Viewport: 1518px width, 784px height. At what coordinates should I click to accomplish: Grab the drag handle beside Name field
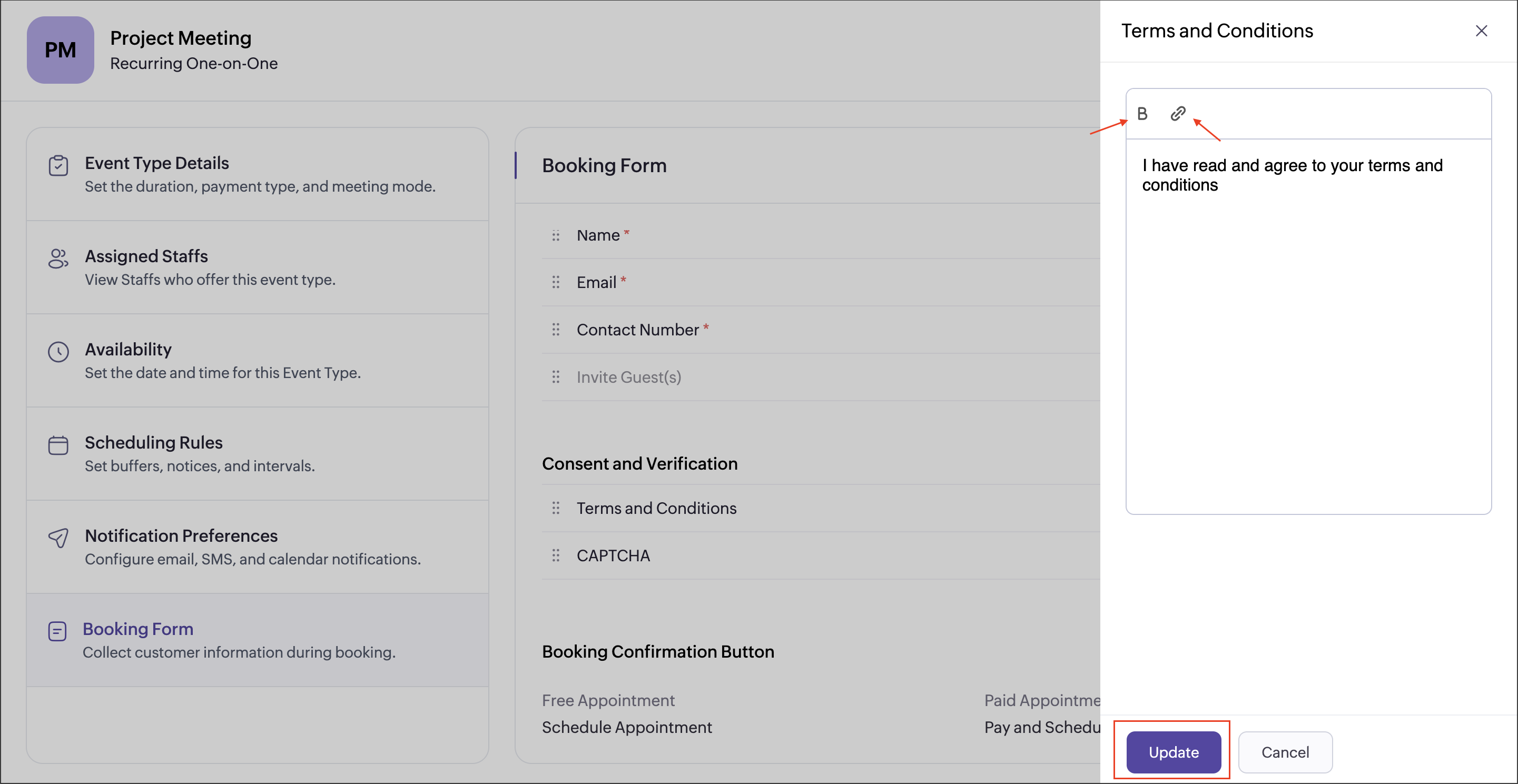[x=556, y=235]
